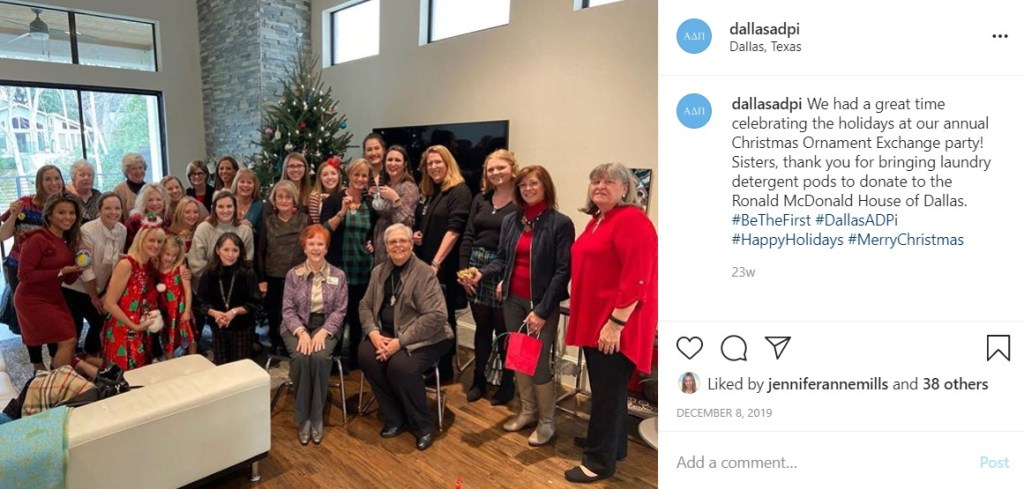Open the 23w timestamp link
The height and width of the screenshot is (489, 1024).
(743, 272)
